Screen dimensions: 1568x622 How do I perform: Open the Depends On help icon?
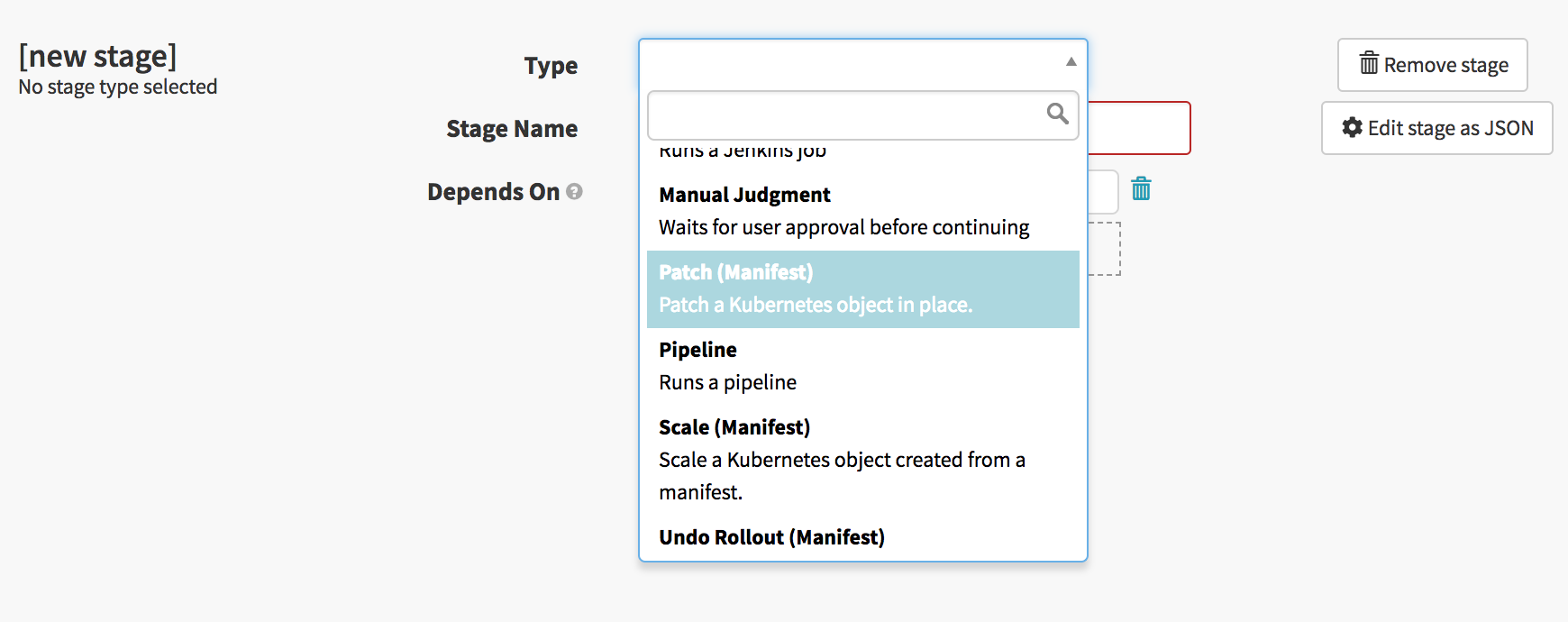pos(574,192)
